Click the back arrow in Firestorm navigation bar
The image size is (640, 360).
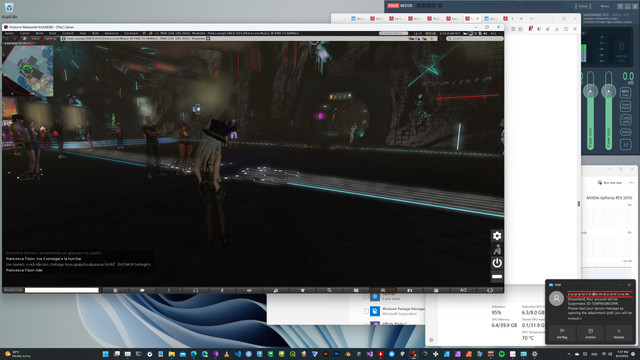click(x=7, y=39)
